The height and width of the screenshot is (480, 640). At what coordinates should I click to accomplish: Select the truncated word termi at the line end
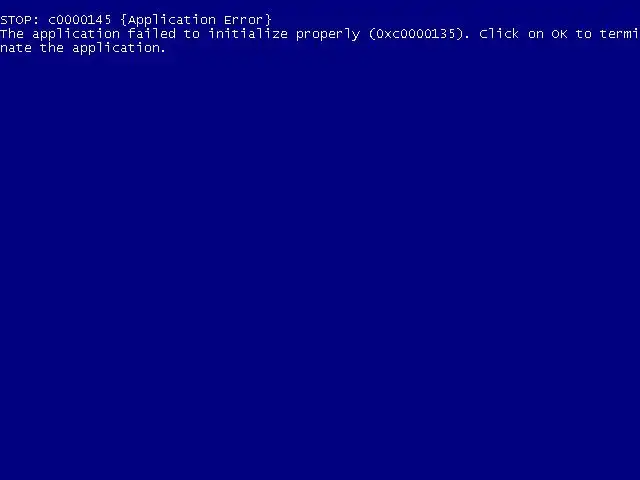620,33
